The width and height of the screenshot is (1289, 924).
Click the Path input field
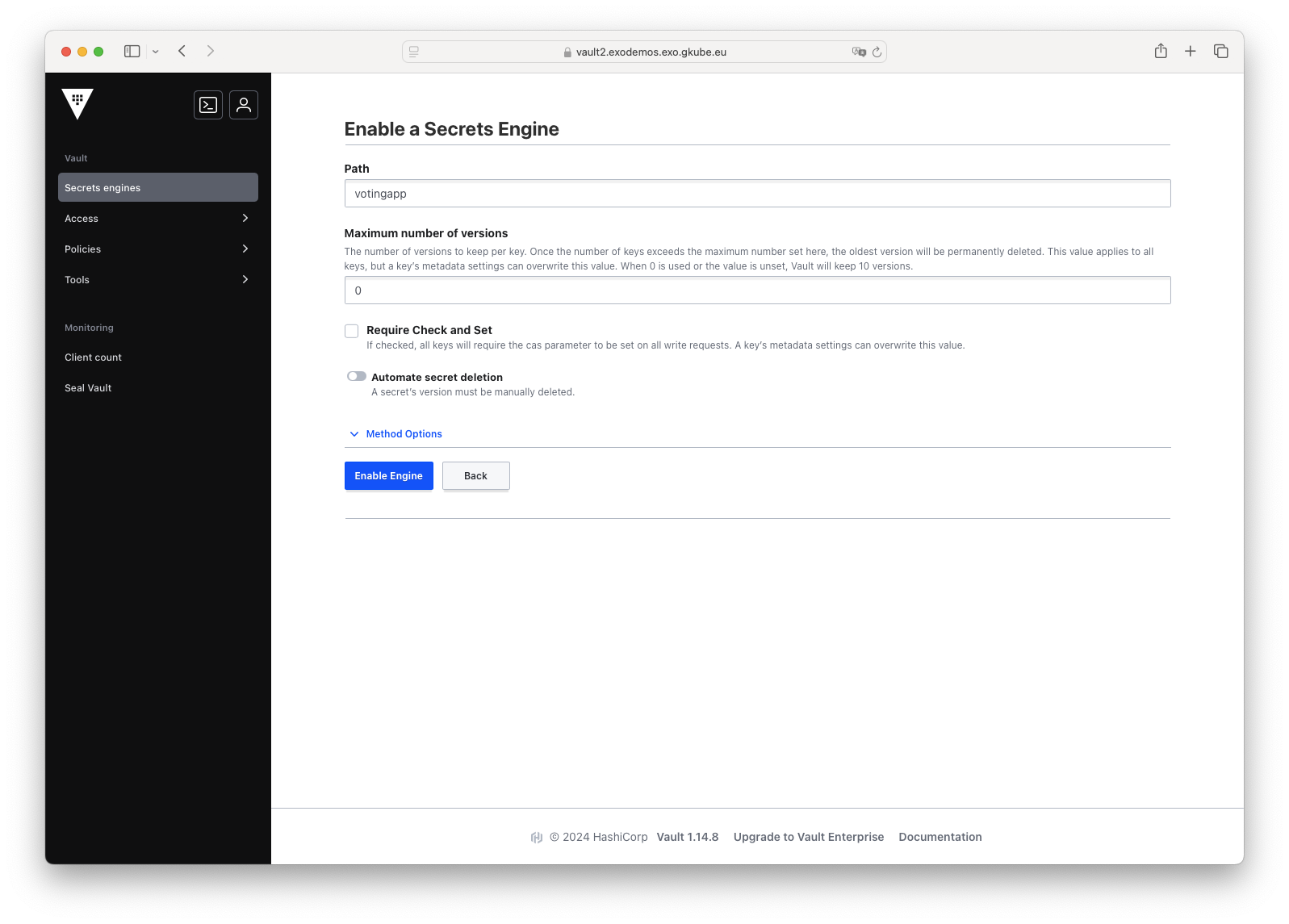click(x=756, y=194)
